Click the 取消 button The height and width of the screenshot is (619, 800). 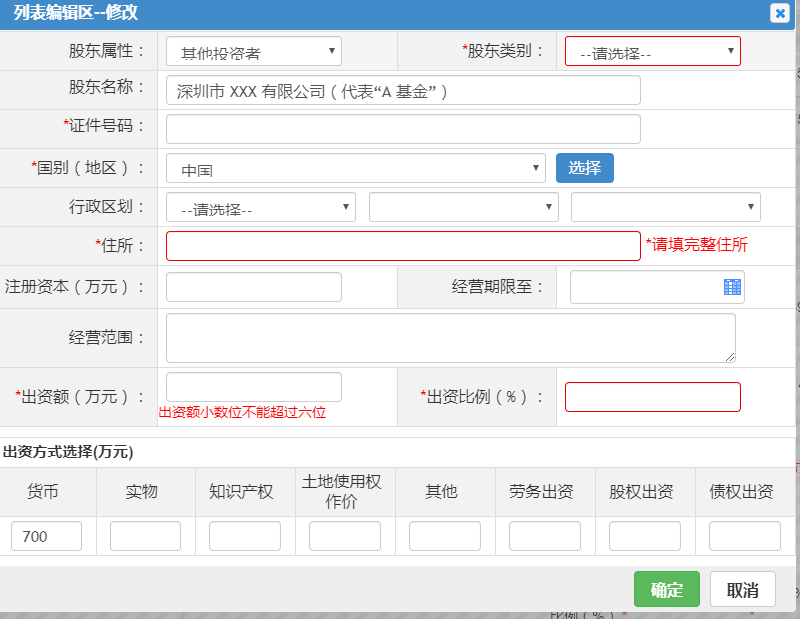(x=743, y=589)
